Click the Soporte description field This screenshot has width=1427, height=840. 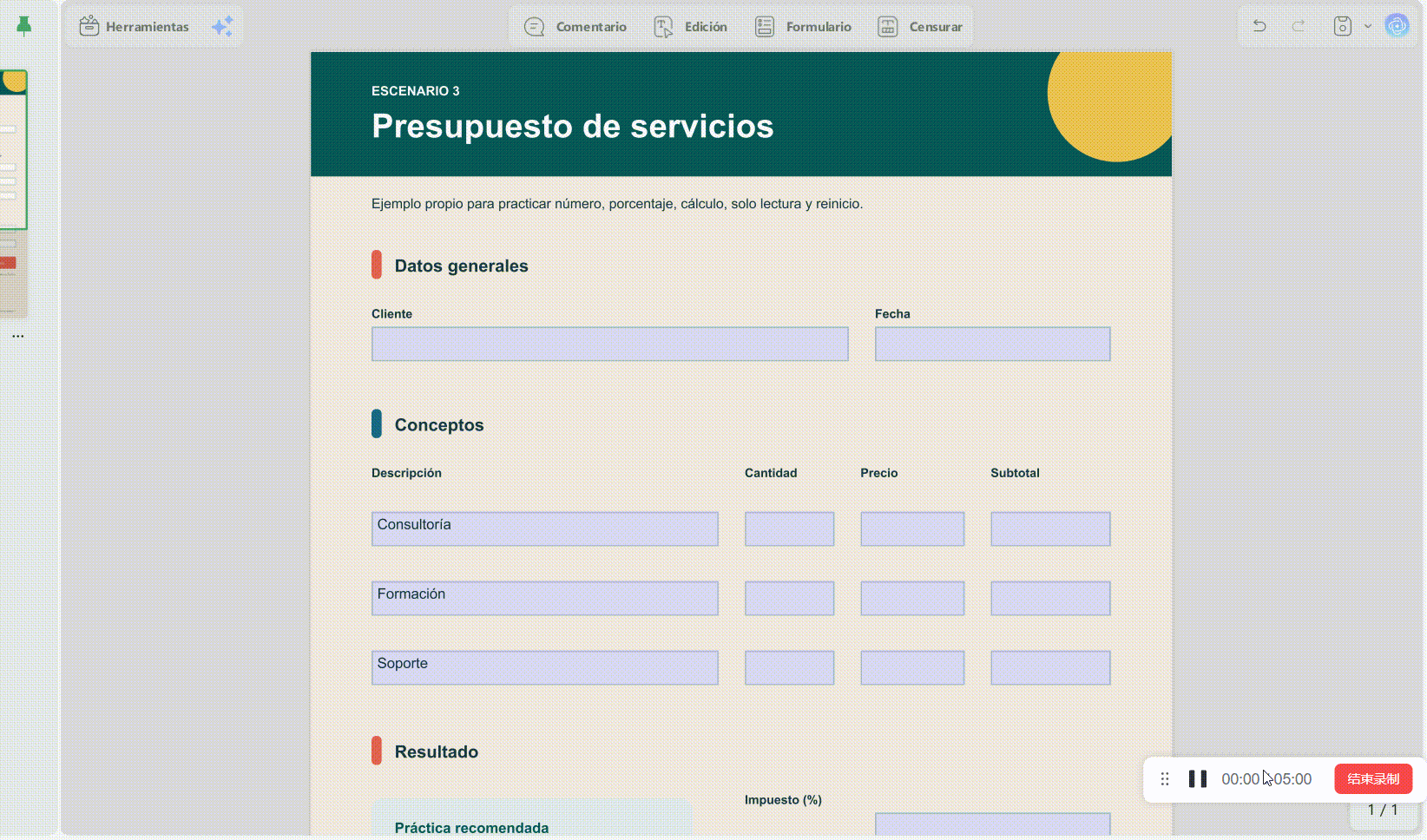click(x=545, y=667)
